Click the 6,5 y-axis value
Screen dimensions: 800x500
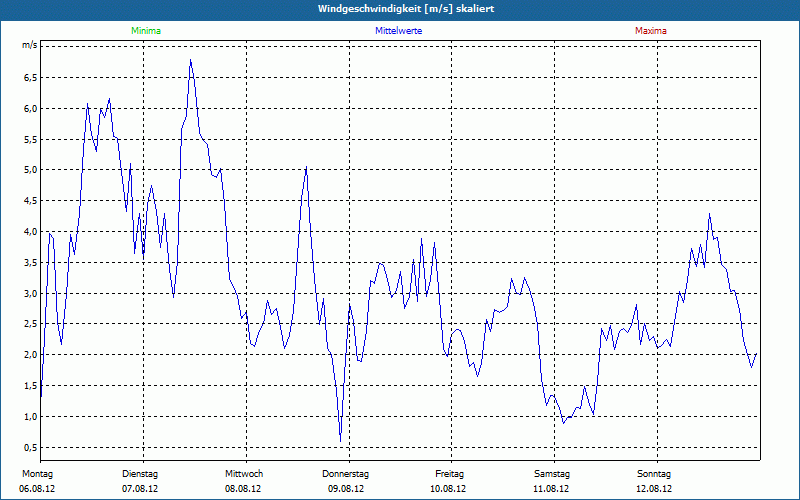pyautogui.click(x=30, y=78)
